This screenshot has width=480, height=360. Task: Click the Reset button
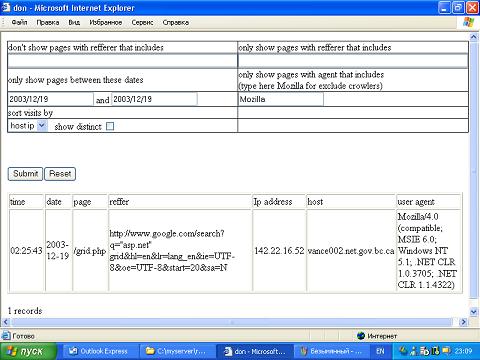[x=60, y=174]
